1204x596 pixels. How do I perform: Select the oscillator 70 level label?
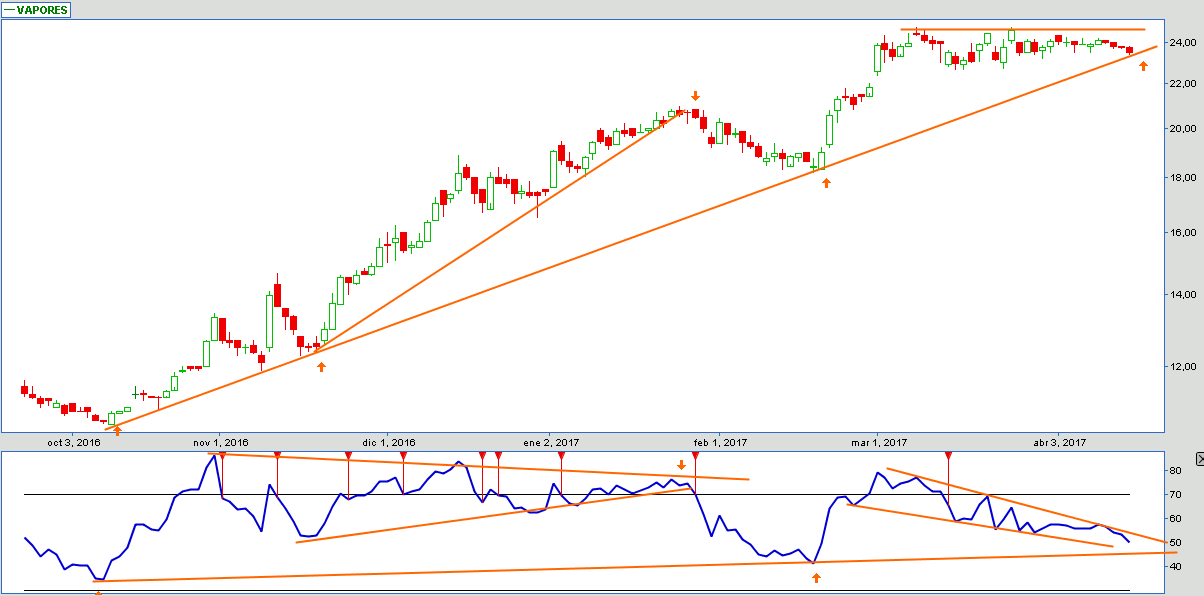pos(1177,495)
